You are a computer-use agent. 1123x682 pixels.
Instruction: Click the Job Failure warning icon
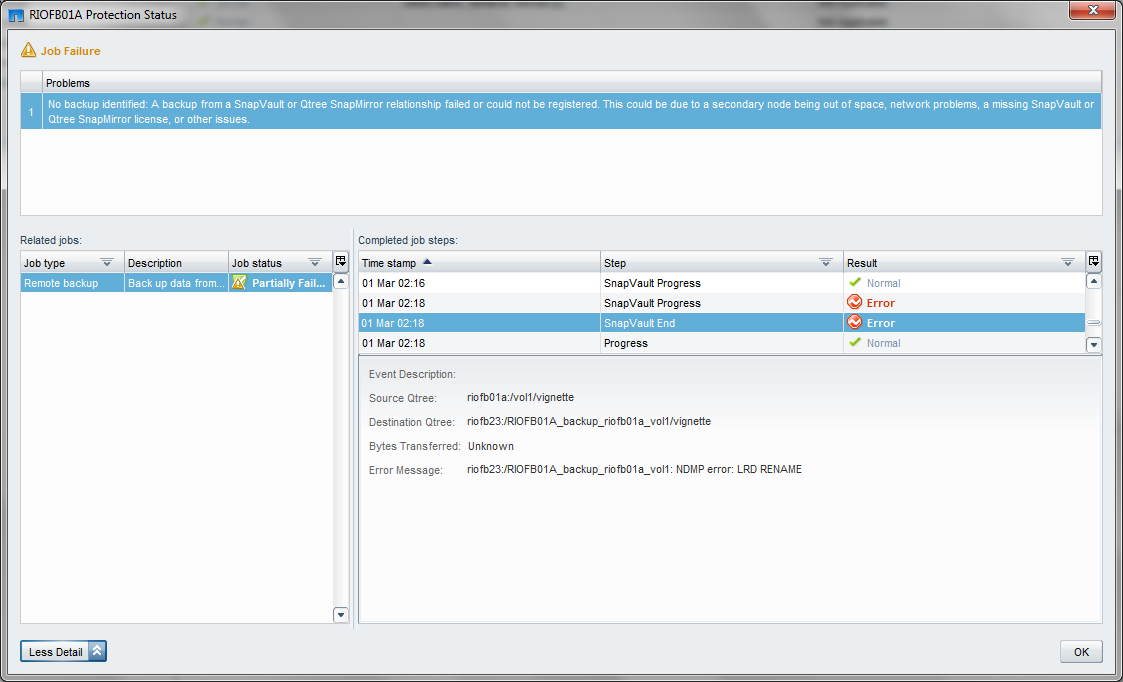point(28,50)
